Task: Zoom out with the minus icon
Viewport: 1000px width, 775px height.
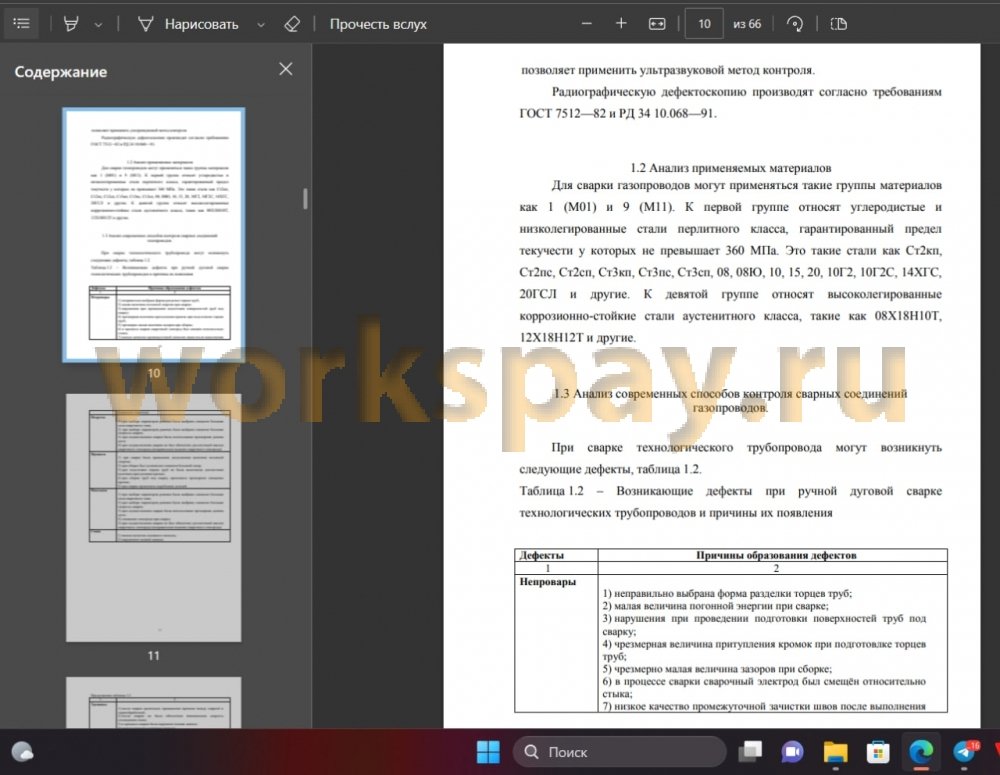Action: [587, 24]
